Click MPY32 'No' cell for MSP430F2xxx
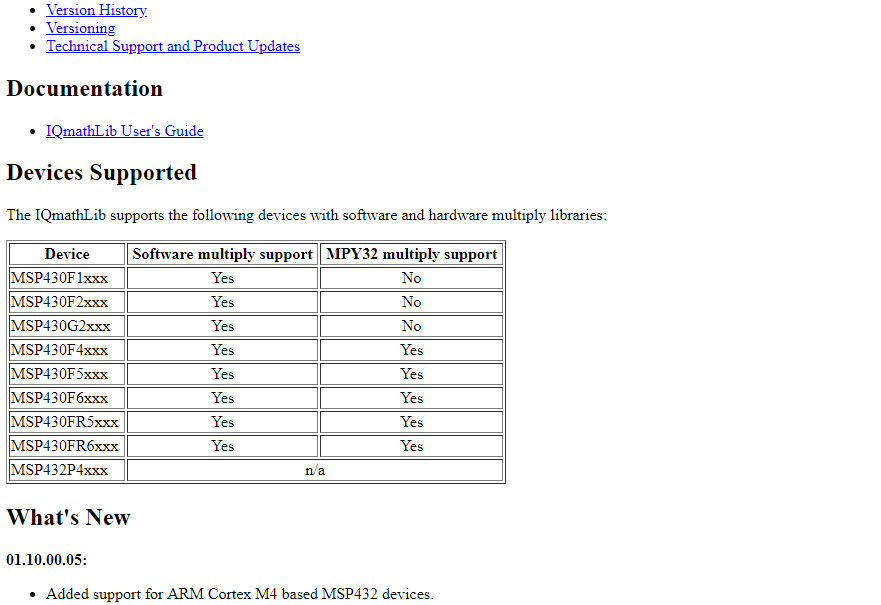881x605 pixels. coord(411,302)
